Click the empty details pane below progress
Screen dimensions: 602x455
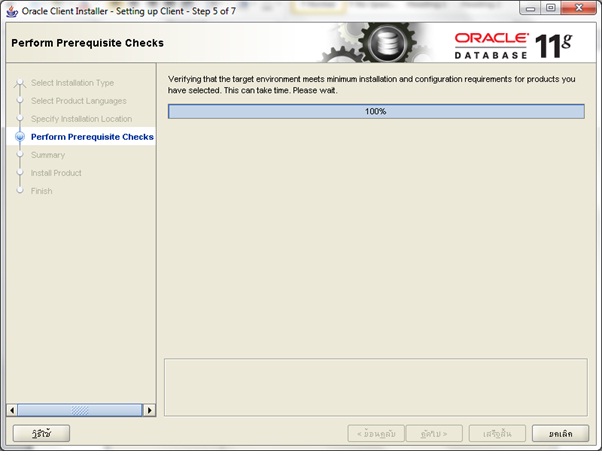[x=376, y=387]
